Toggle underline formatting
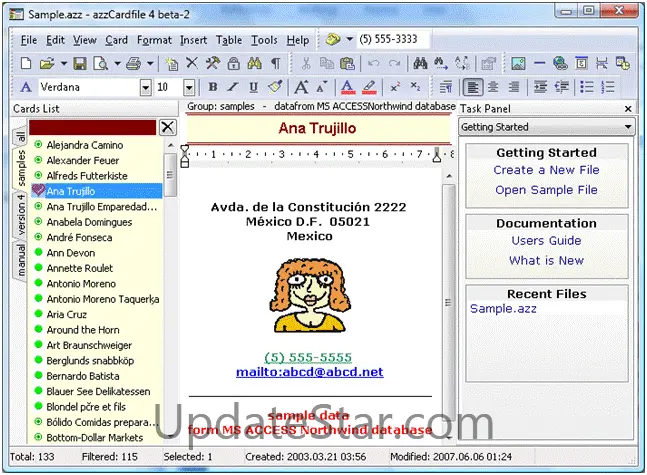 tap(254, 87)
